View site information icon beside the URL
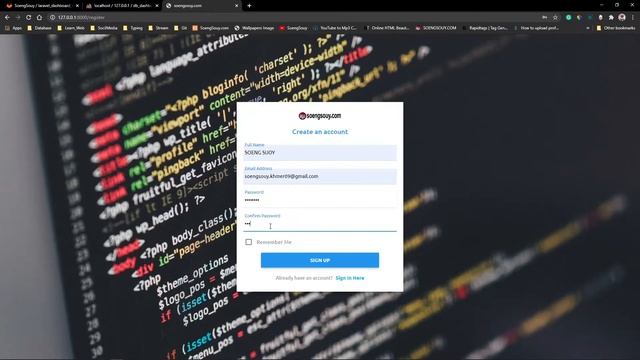Viewport: 640px width, 360px height. 52,18
